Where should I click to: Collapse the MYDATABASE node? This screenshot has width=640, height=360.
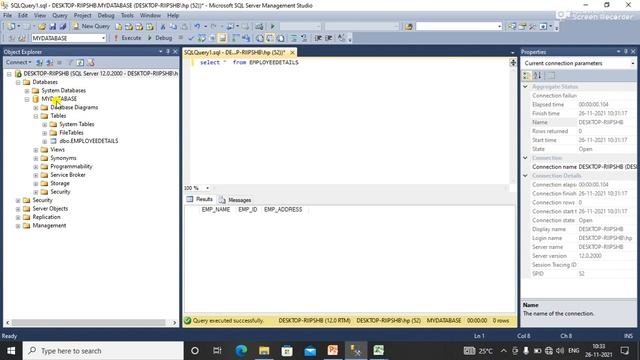(27, 99)
